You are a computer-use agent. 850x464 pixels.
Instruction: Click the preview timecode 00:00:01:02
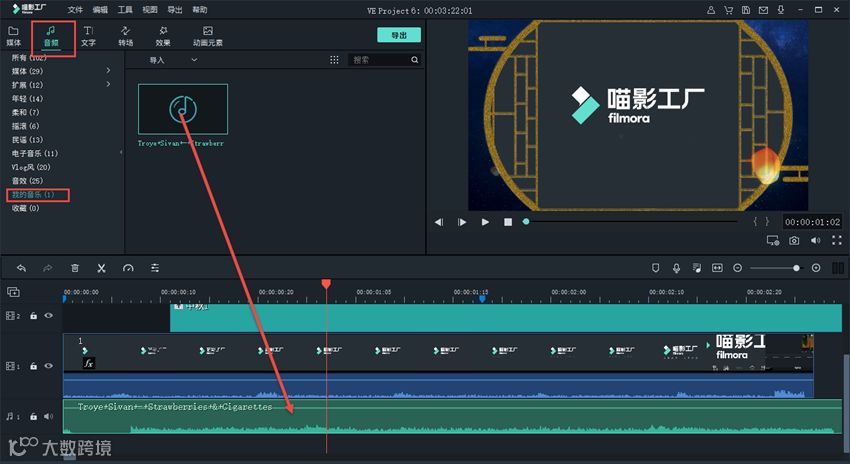coord(812,222)
